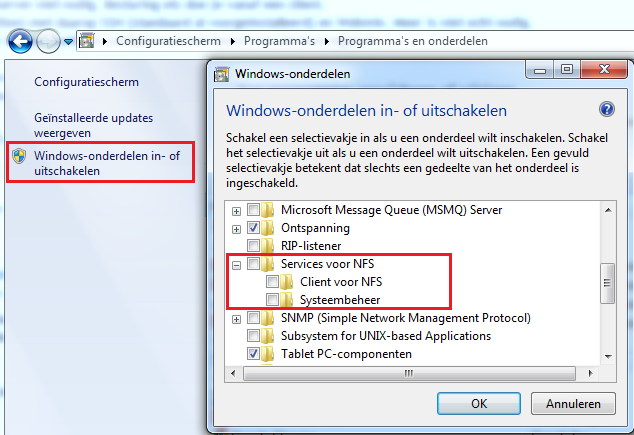Expand the SNMP tree node
This screenshot has width=634, height=435.
coord(237,319)
